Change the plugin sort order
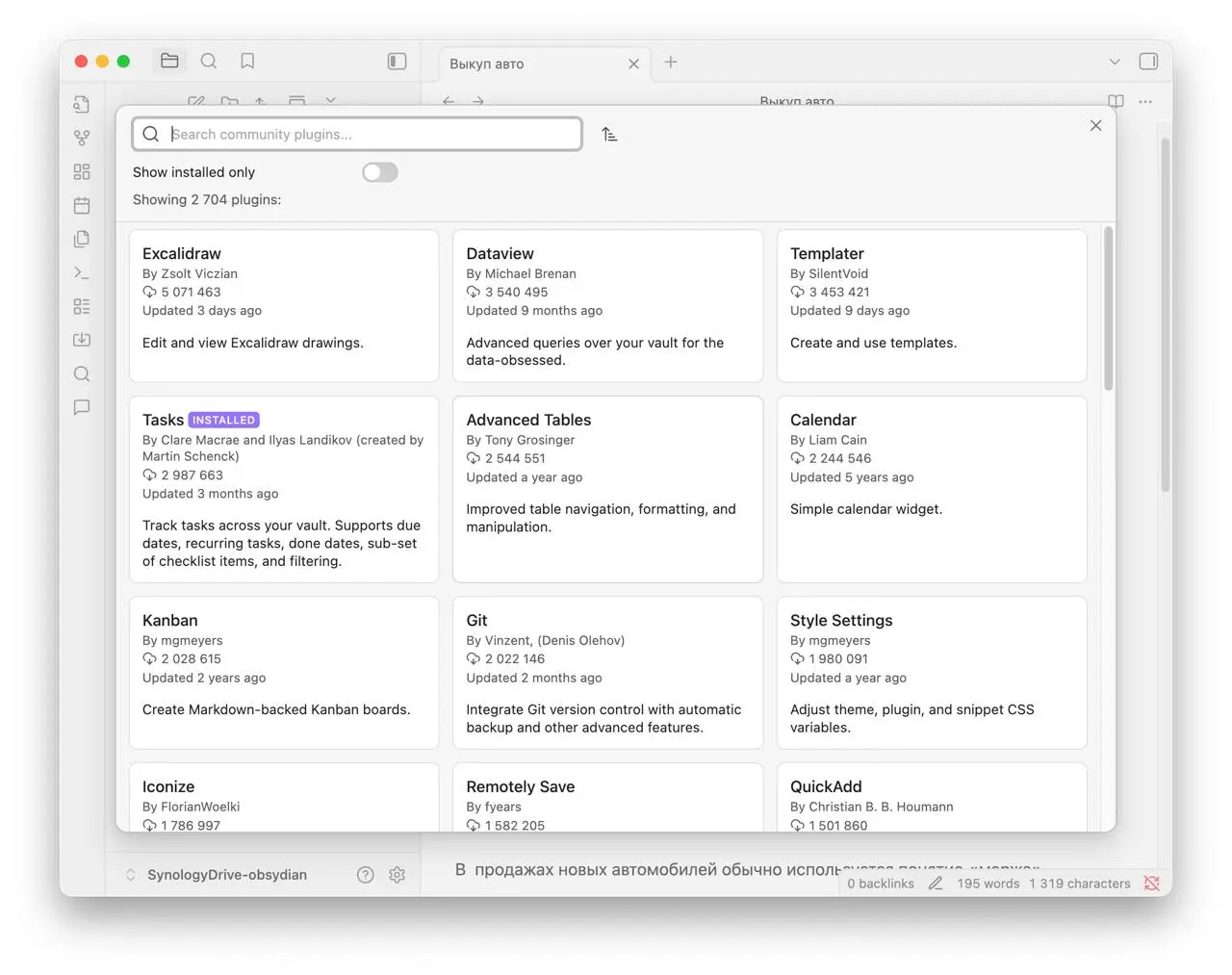This screenshot has width=1232, height=975. (609, 135)
